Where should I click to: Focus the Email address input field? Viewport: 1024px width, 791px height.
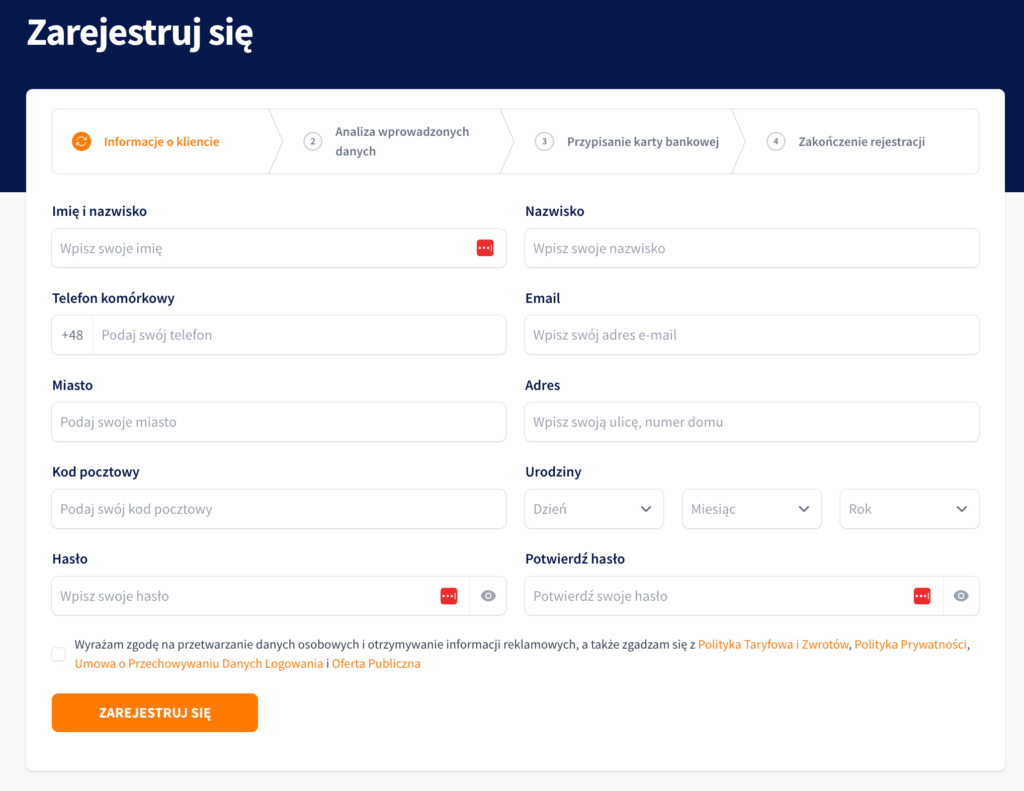click(x=751, y=335)
